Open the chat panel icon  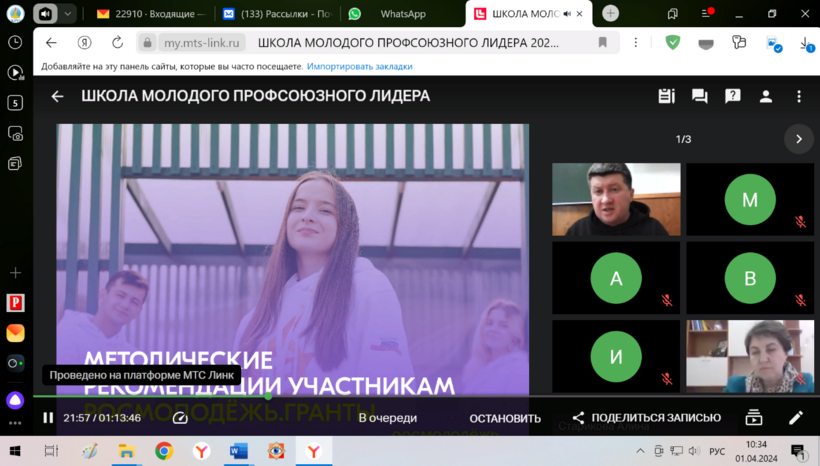point(699,96)
